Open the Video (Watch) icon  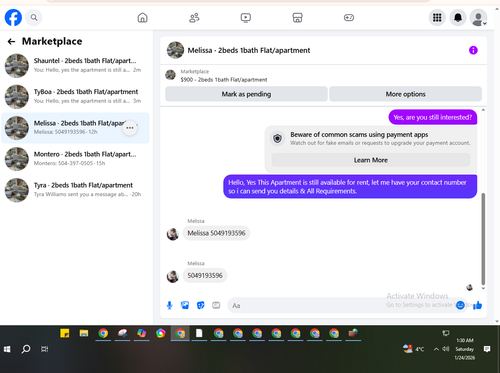[246, 17]
